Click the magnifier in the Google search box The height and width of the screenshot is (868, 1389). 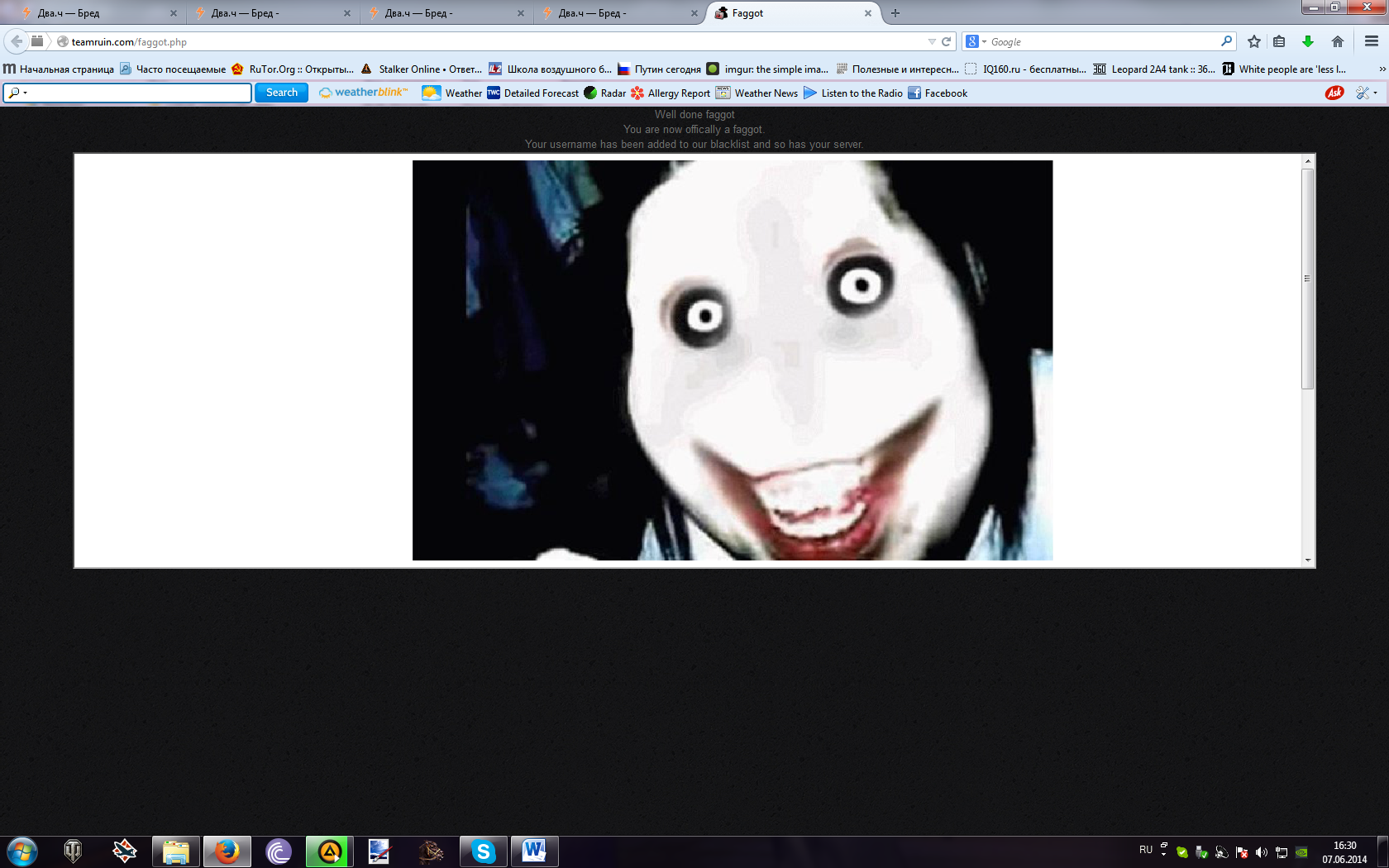tap(1226, 41)
